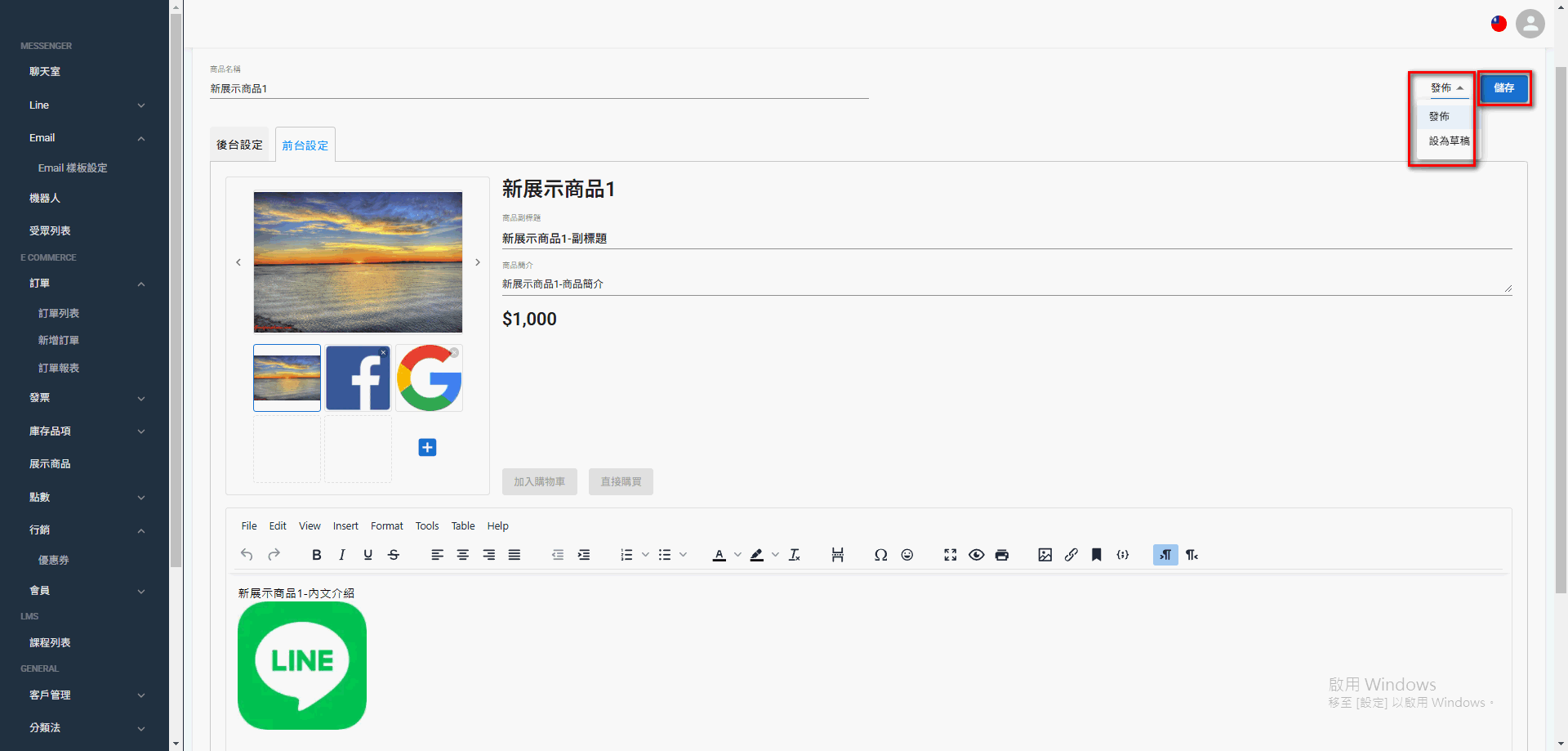Apply italic formatting

tap(342, 555)
